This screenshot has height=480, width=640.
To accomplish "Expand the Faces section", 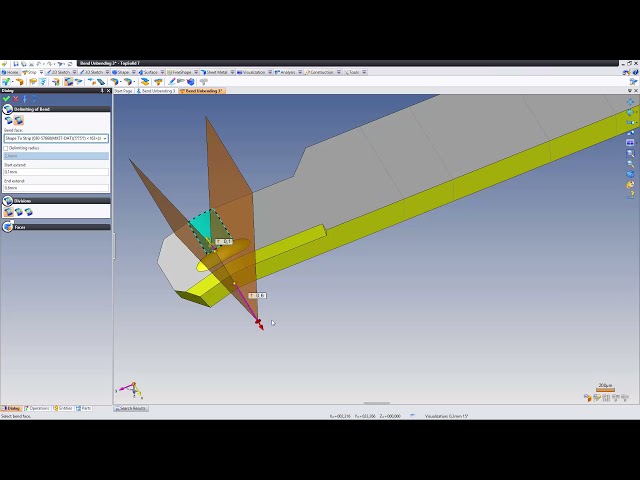I will tap(7, 227).
